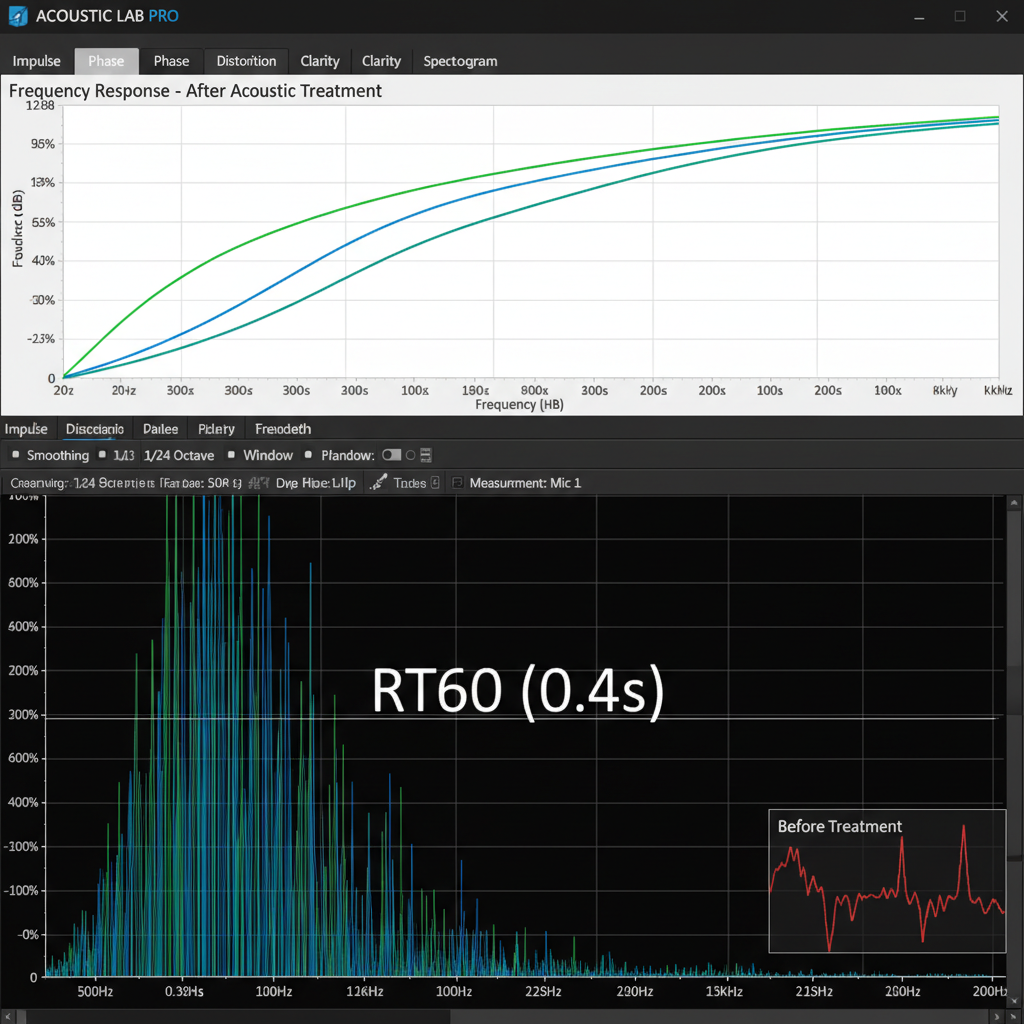1024x1024 pixels.
Task: Open the Dailee tab
Action: coord(161,429)
